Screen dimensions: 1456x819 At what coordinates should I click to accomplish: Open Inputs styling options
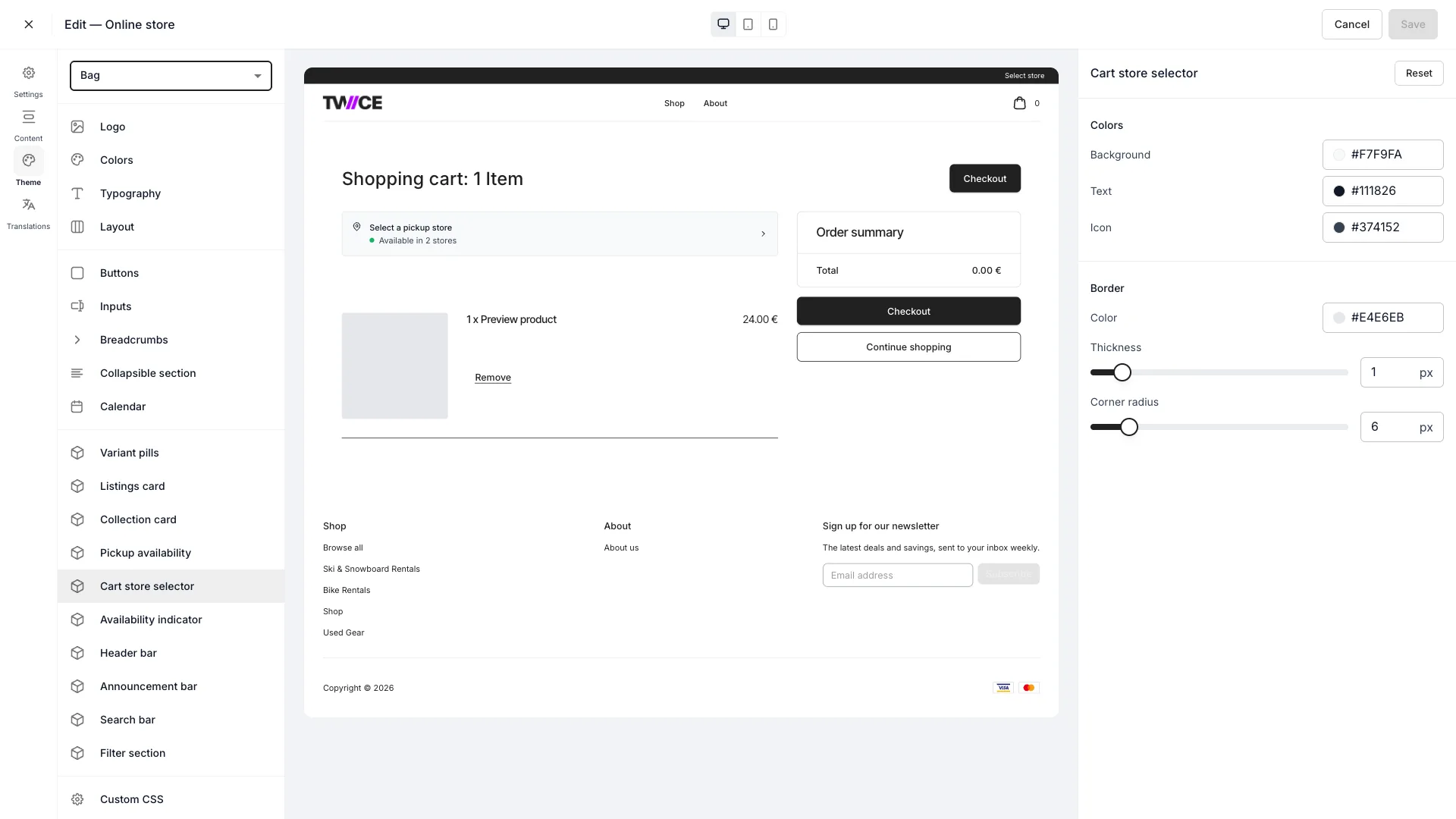click(171, 306)
